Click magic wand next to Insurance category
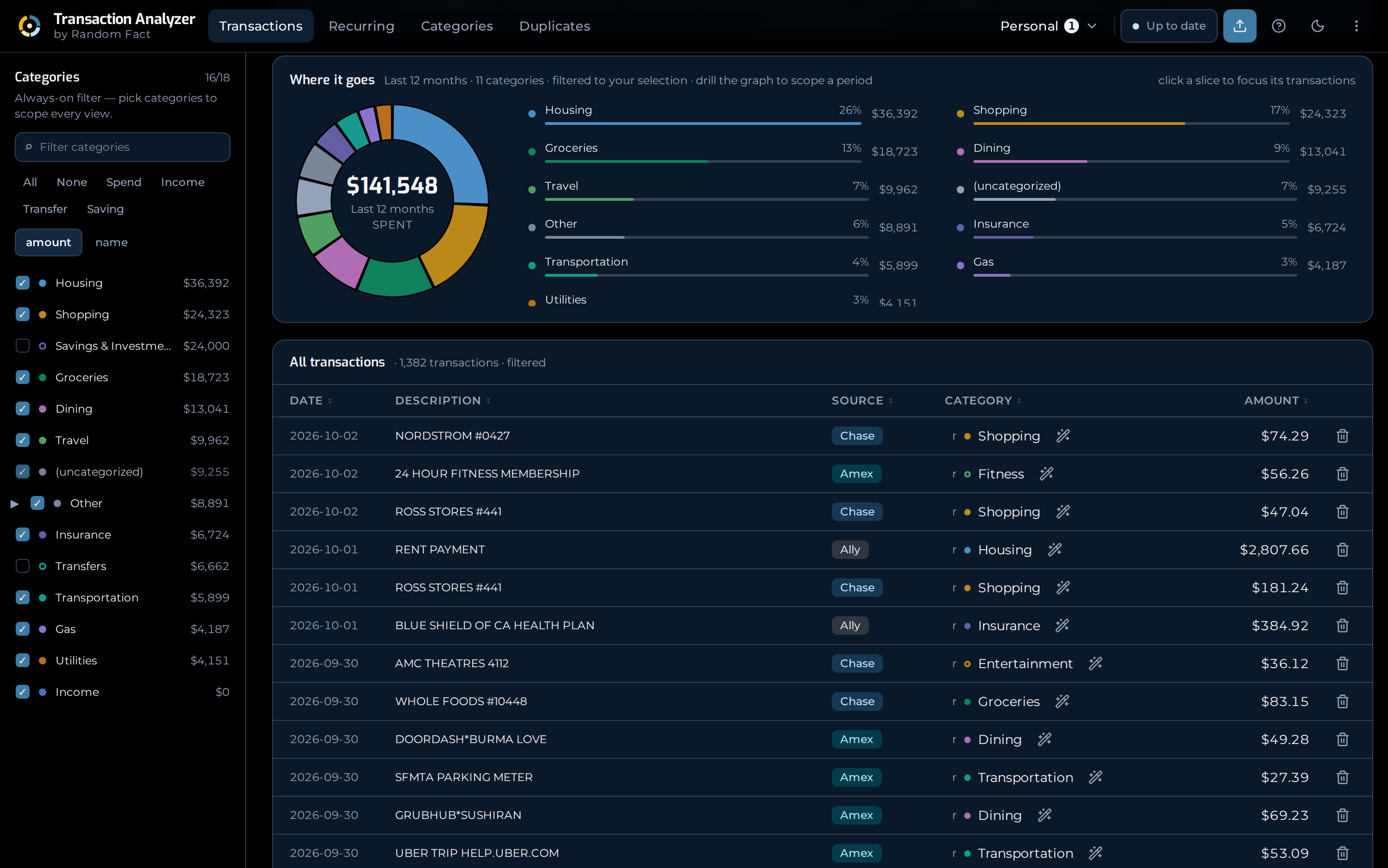This screenshot has height=868, width=1388. (1063, 625)
